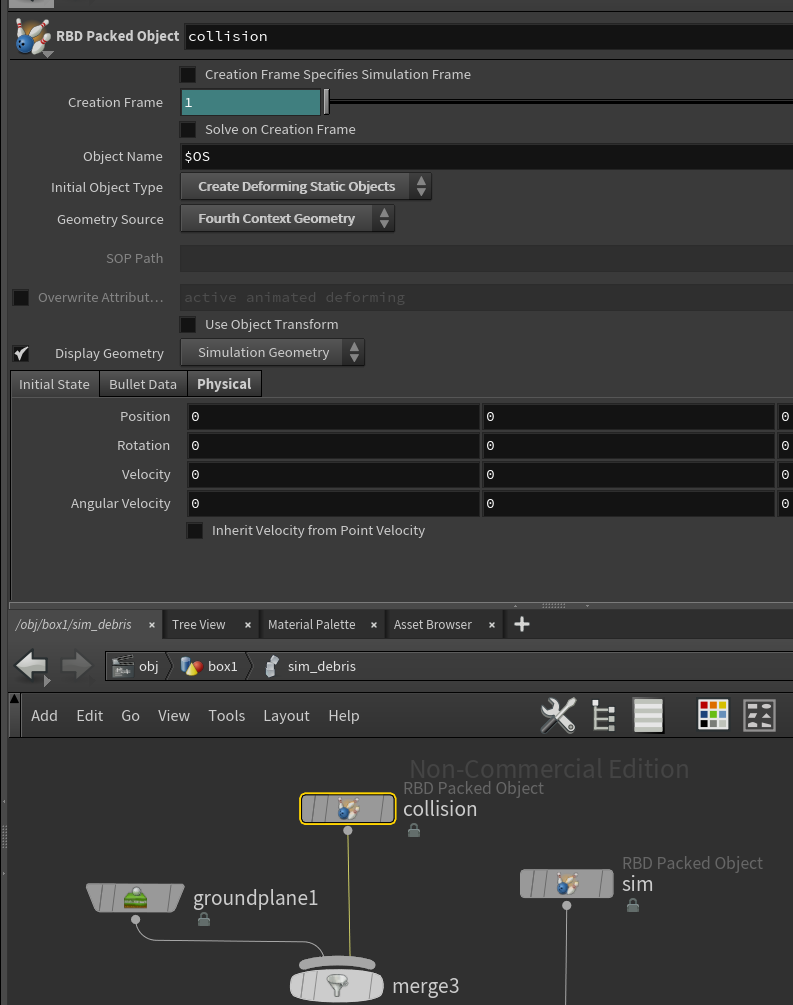Switch to Asset Browser pane tab

pyautogui.click(x=433, y=624)
